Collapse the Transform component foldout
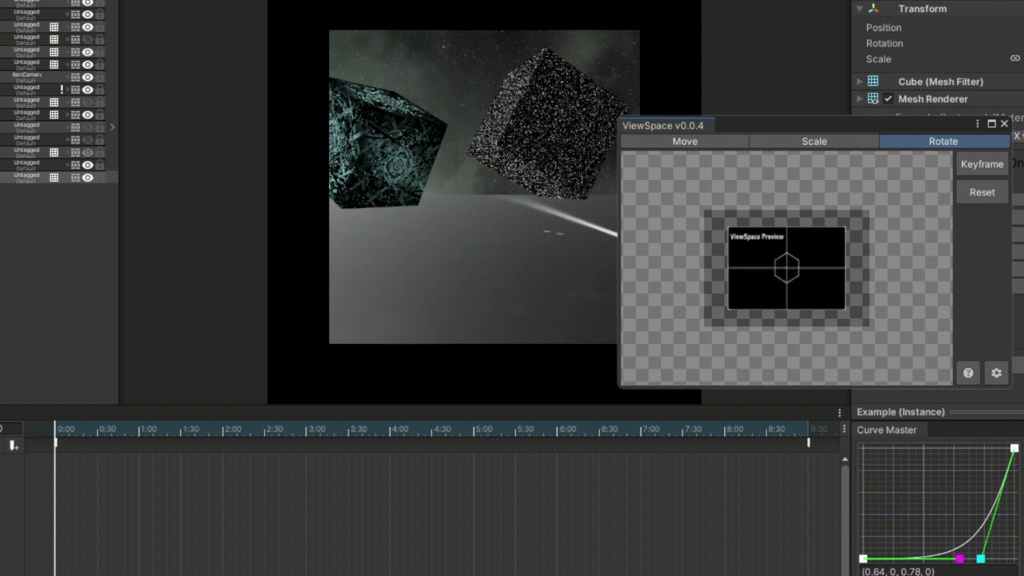The image size is (1024, 576). [x=858, y=8]
